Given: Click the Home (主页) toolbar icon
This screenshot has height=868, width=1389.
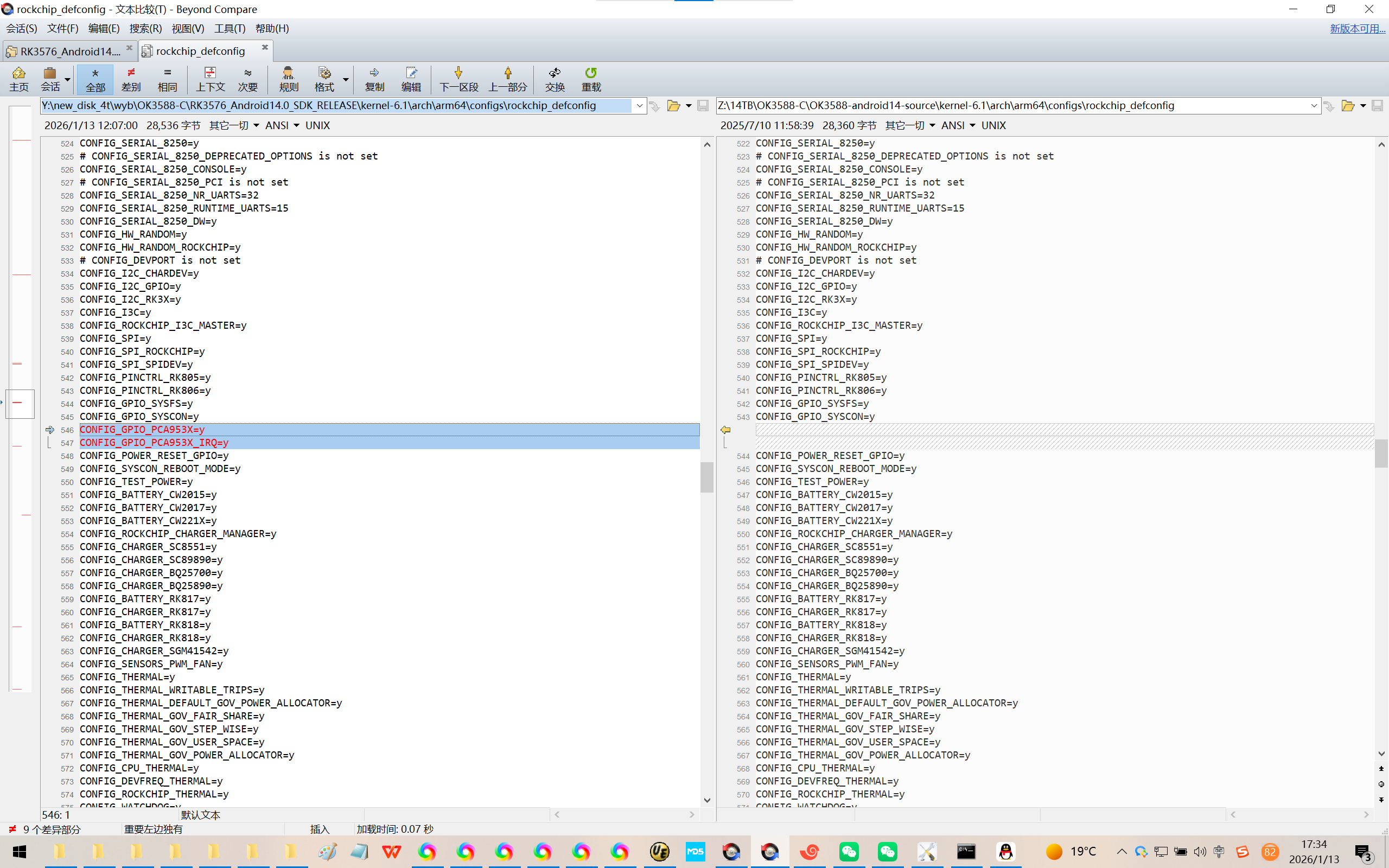Looking at the screenshot, I should pos(18,79).
